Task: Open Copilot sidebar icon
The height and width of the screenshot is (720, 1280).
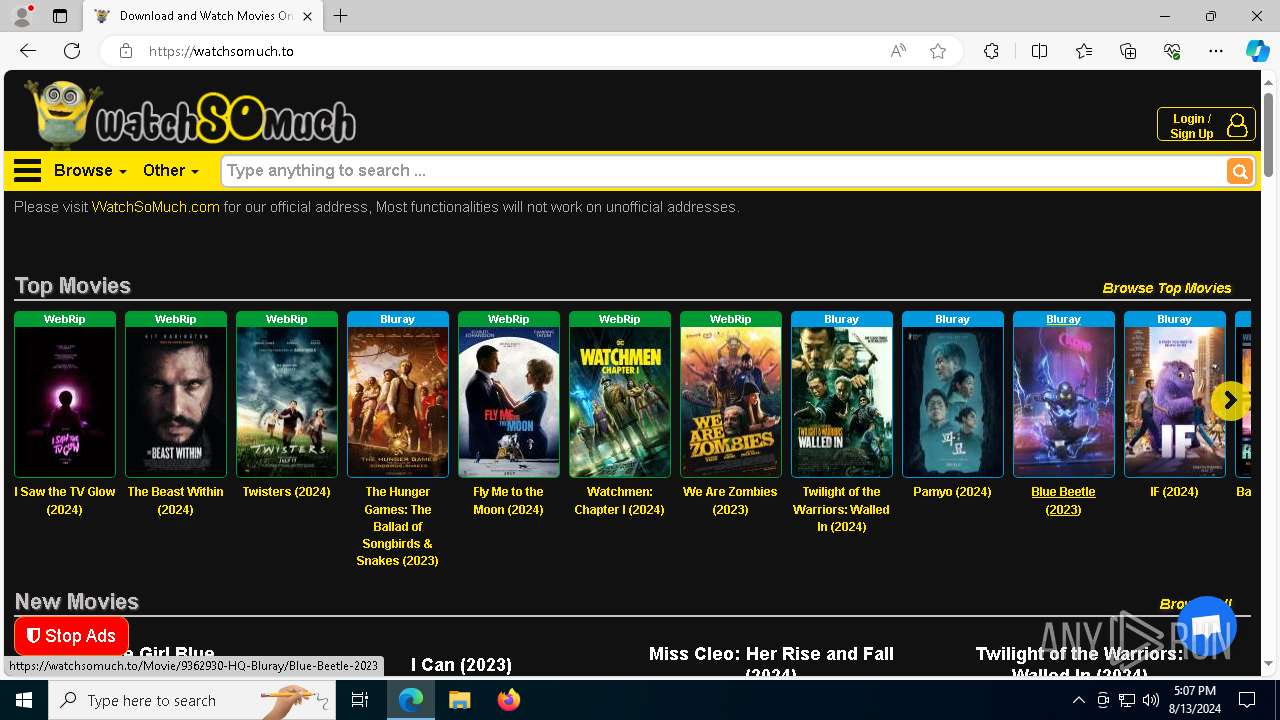Action: click(1257, 51)
